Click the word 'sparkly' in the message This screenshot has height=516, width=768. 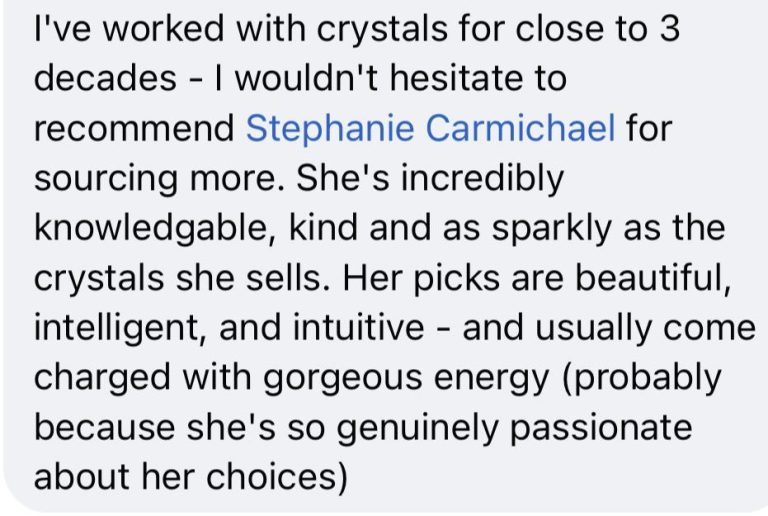coord(552,230)
